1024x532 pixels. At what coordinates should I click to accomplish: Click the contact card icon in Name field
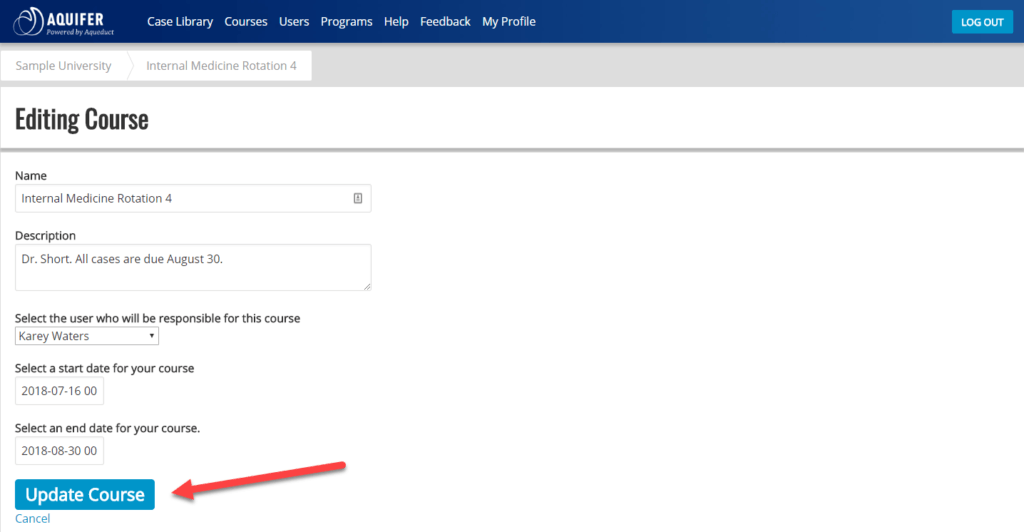[x=358, y=198]
